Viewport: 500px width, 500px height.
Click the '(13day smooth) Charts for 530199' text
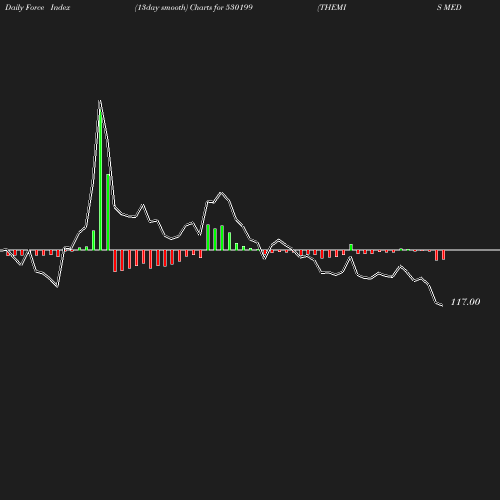194,8
